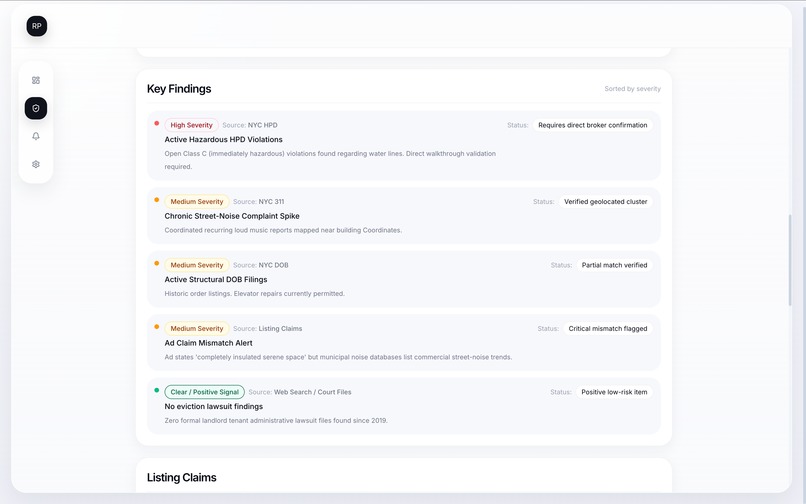Click 'Critical mismatch flagged' status pill
The image size is (806, 504).
608,328
